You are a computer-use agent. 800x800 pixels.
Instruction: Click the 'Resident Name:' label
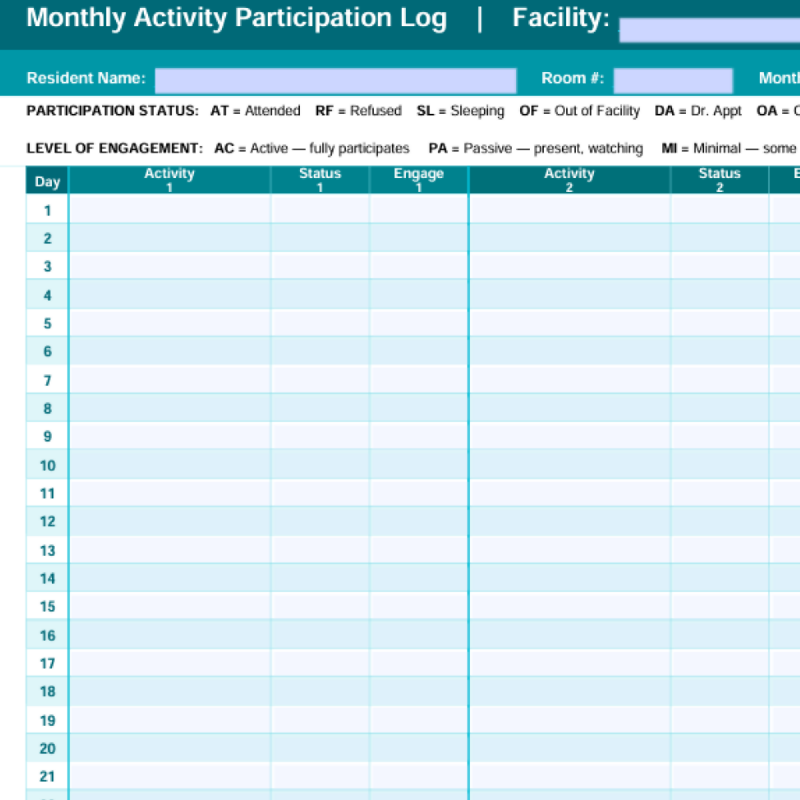[x=86, y=78]
